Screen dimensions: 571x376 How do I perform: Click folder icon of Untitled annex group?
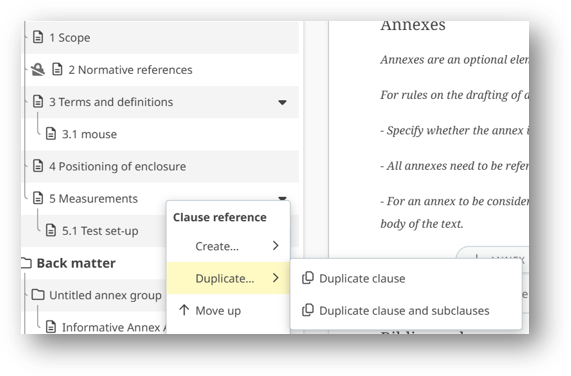38,294
